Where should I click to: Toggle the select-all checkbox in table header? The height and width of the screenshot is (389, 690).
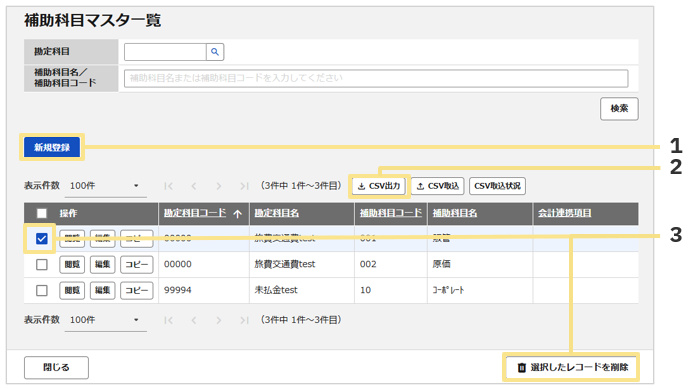click(42, 213)
